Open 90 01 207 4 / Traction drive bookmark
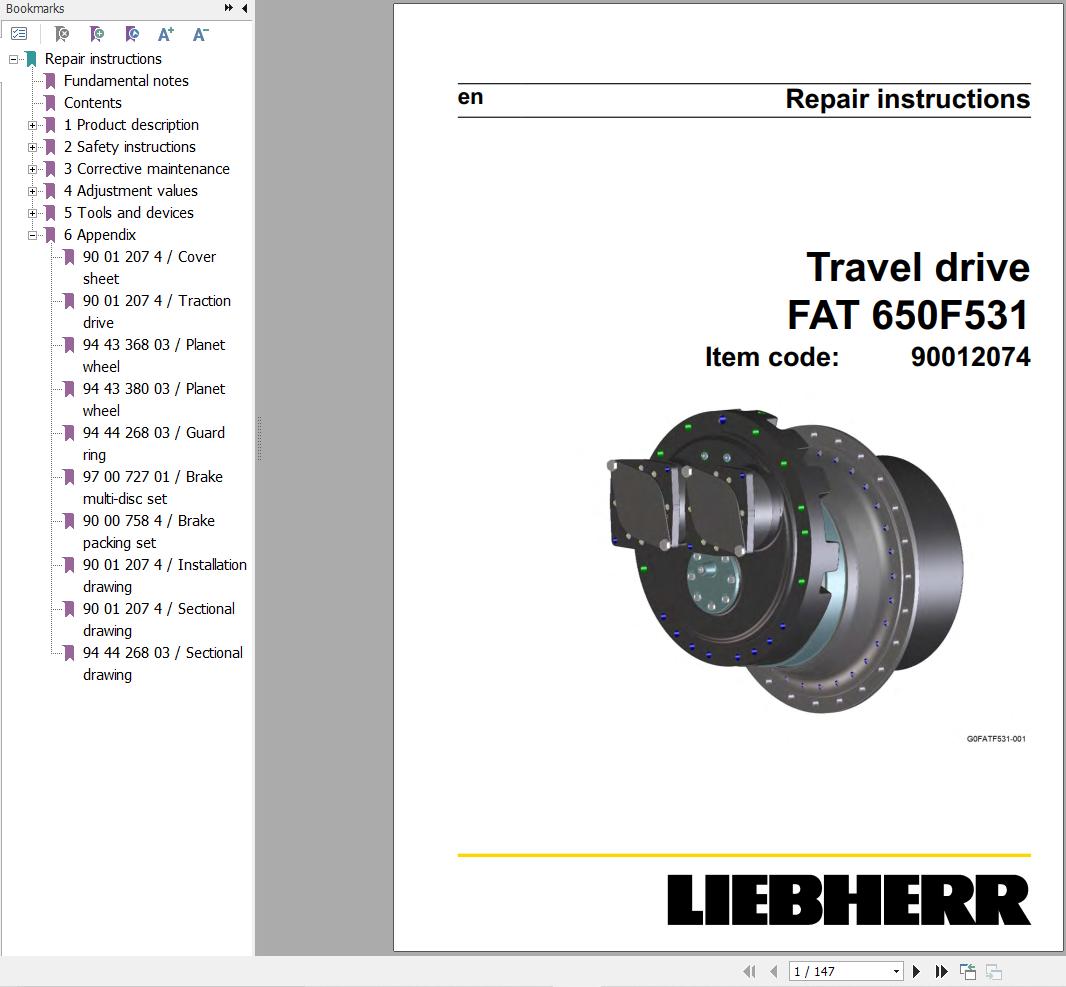Viewport: 1066px width, 987px height. tap(156, 311)
